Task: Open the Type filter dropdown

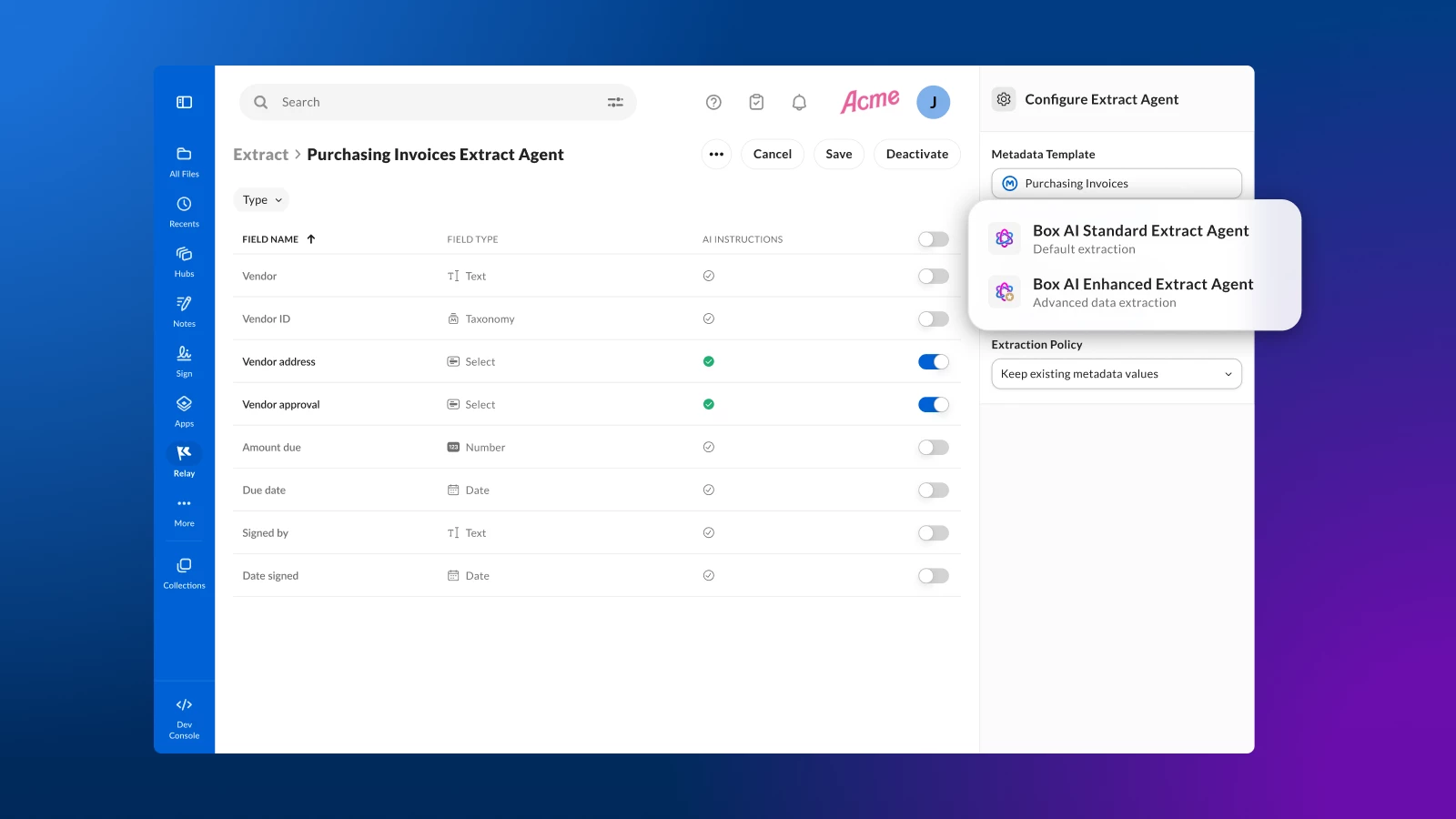Action: pos(261,200)
